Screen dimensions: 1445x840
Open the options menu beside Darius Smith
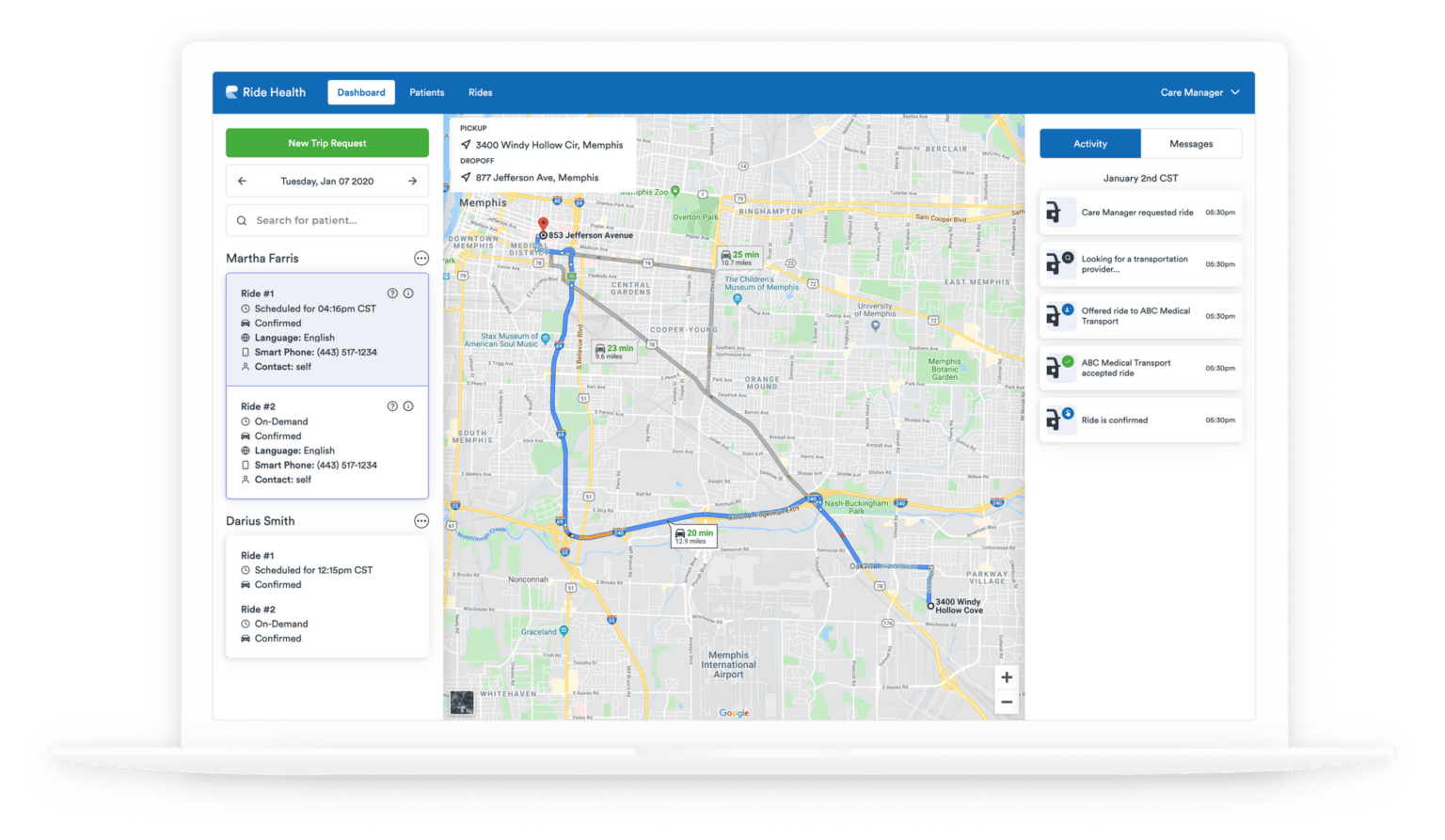point(421,520)
